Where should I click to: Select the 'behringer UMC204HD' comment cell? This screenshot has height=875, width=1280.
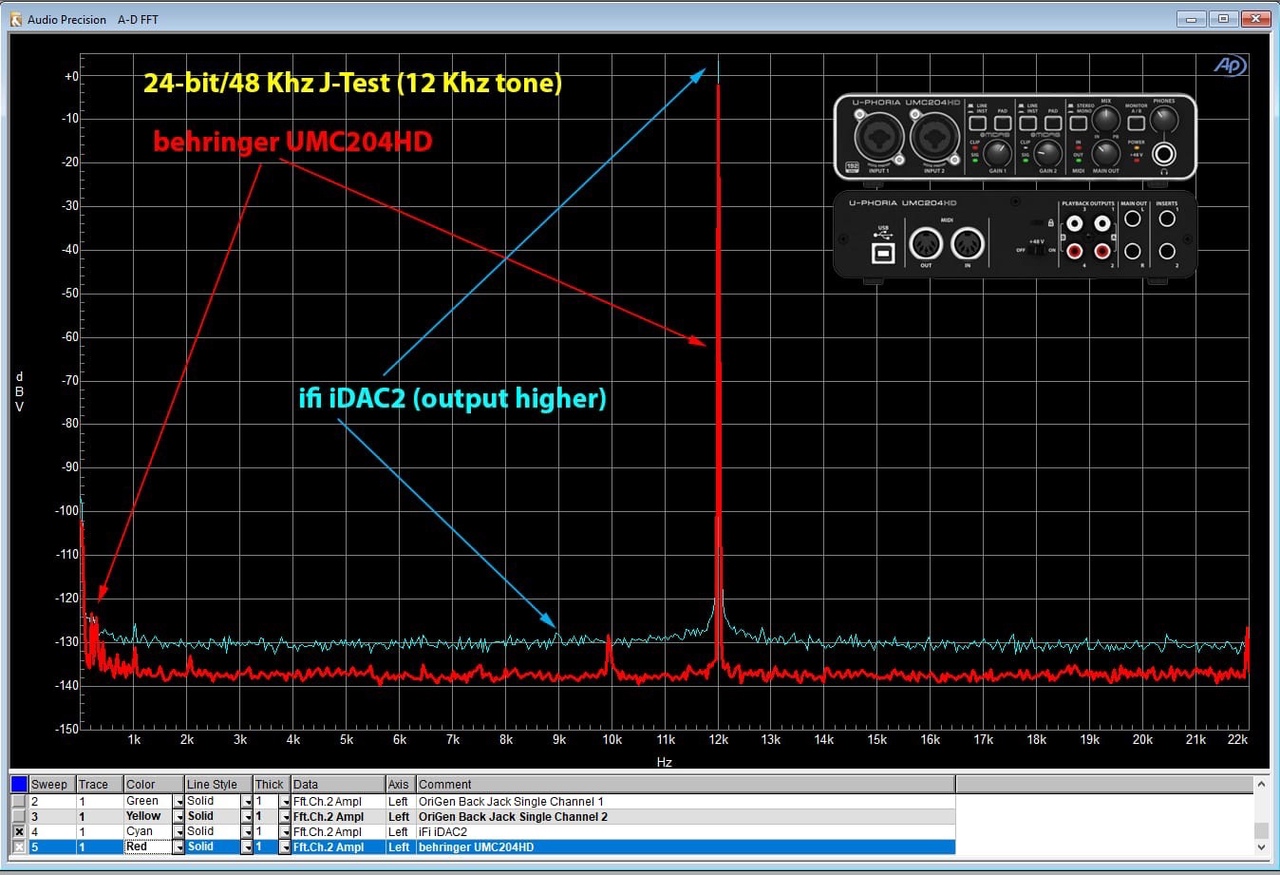pos(685,847)
